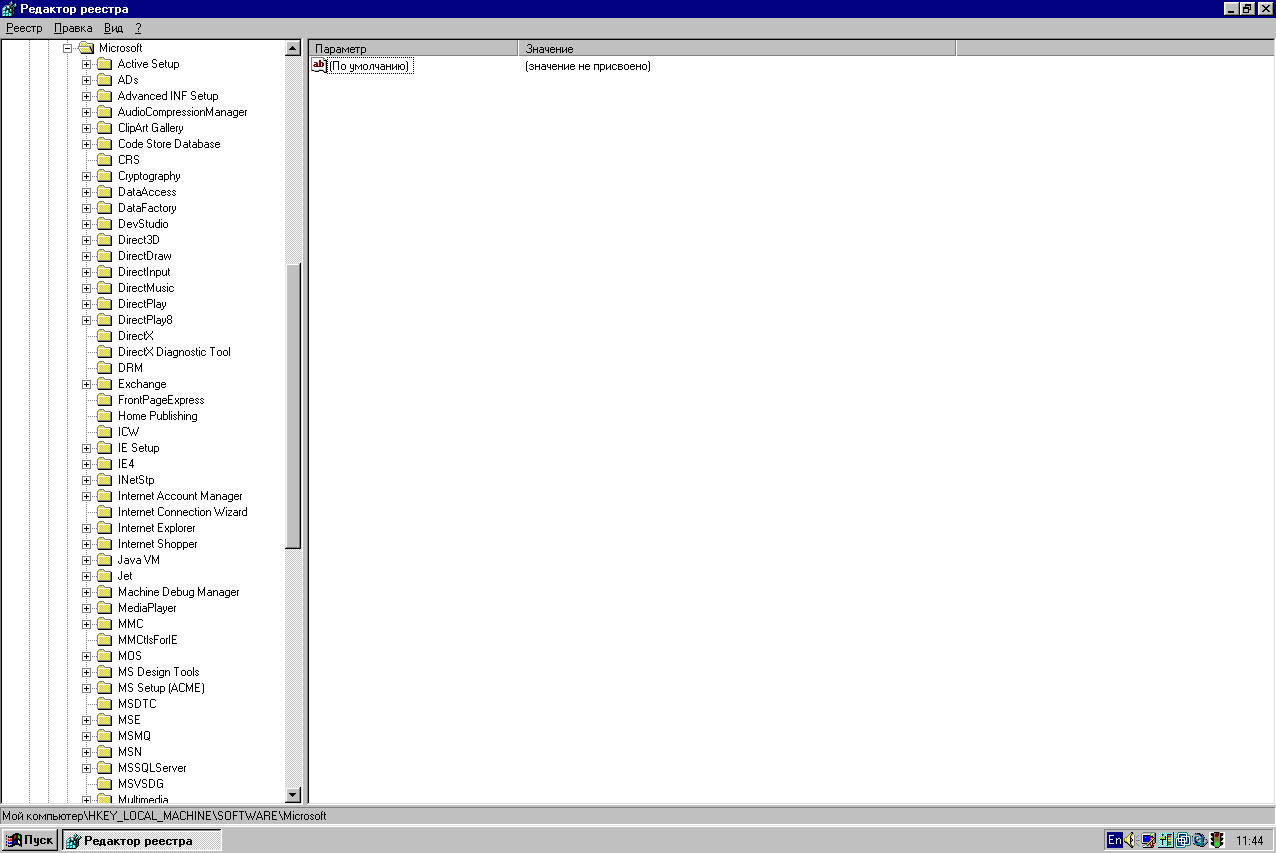Click the Internet Explorer folder icon
This screenshot has width=1276, height=853.
(x=104, y=528)
